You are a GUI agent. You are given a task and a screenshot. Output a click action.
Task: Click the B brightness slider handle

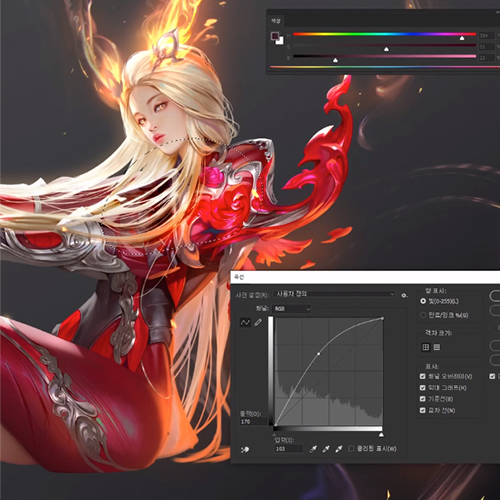coord(335,60)
